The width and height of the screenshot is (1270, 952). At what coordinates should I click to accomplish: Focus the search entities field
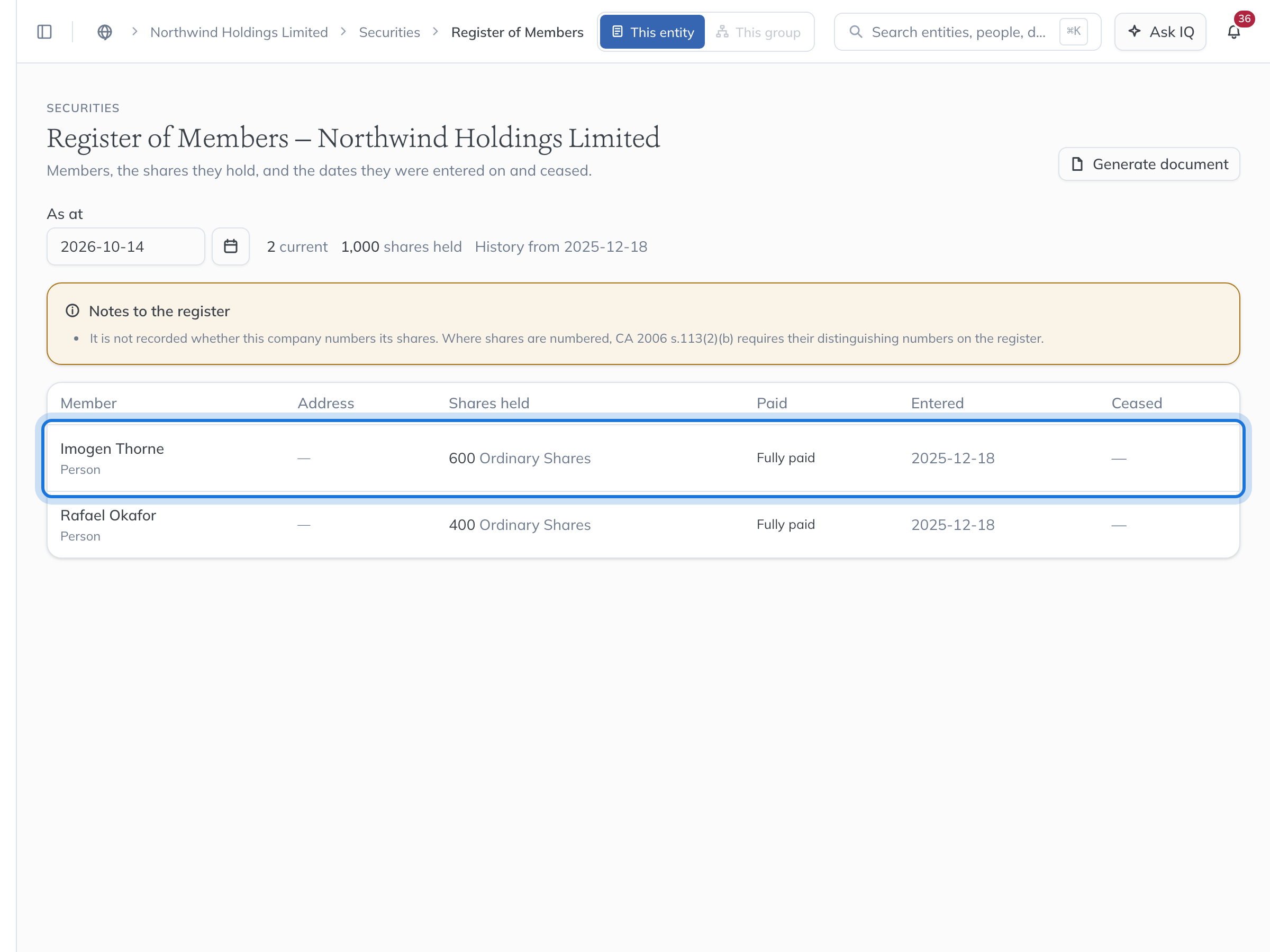click(x=967, y=32)
